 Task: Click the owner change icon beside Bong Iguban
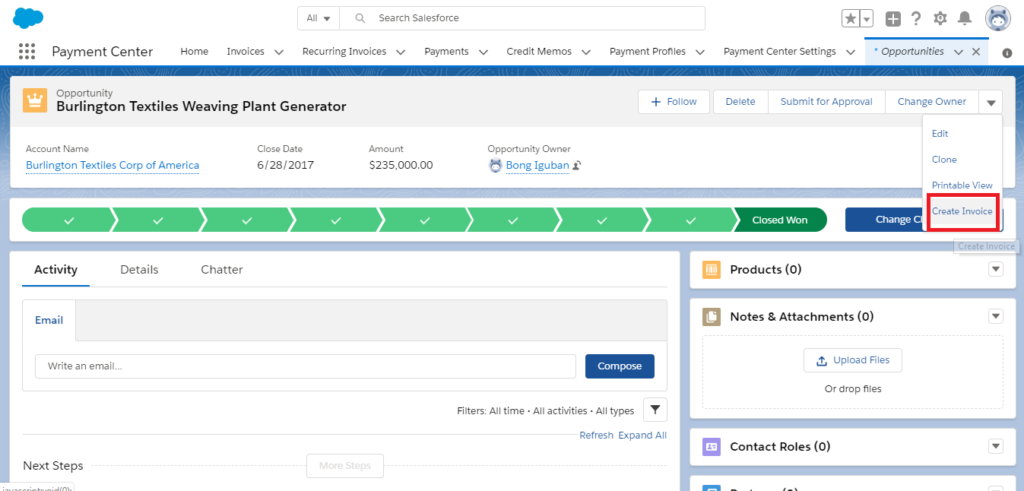(x=577, y=166)
